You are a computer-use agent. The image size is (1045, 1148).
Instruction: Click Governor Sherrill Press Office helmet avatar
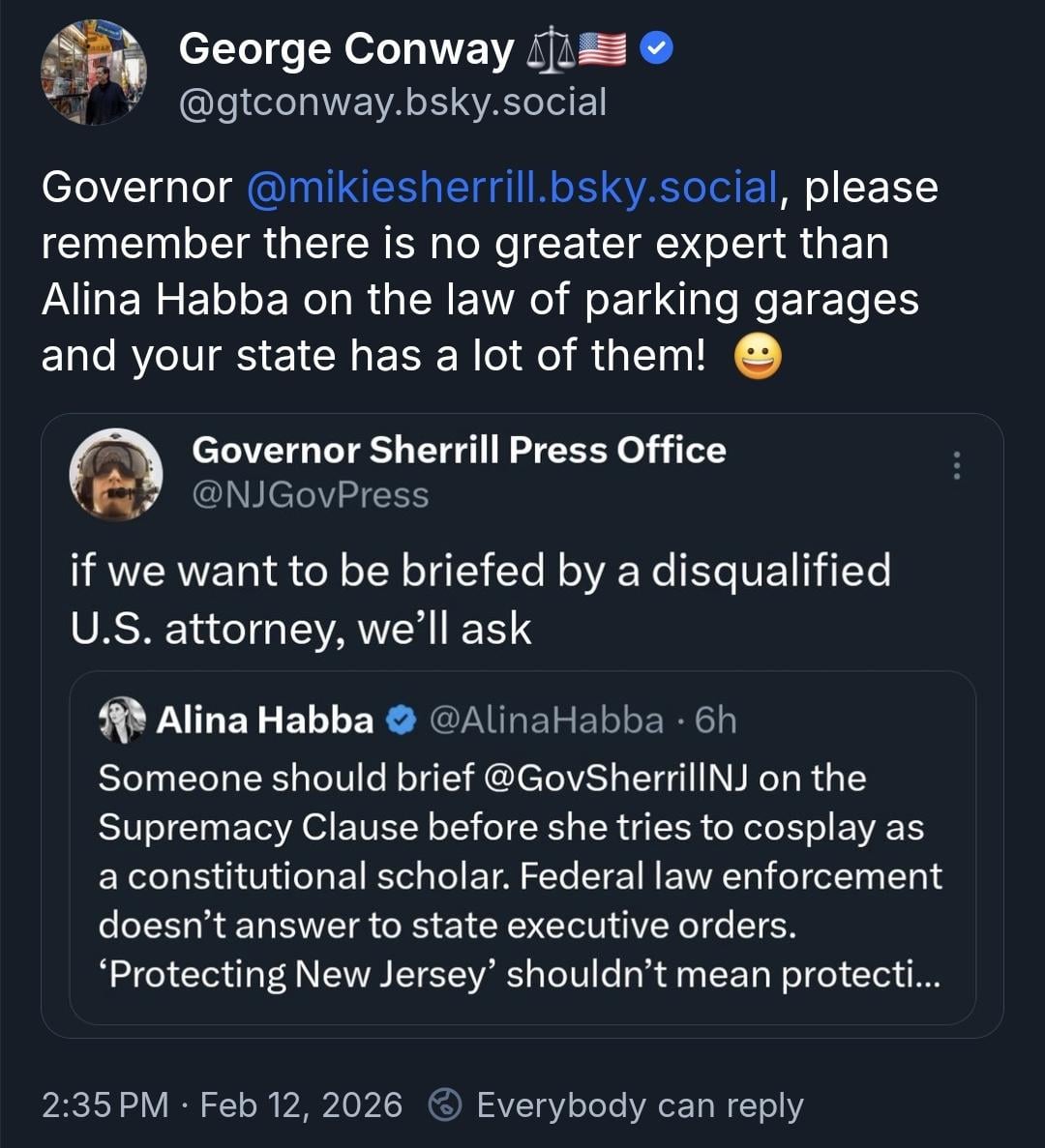tap(116, 474)
